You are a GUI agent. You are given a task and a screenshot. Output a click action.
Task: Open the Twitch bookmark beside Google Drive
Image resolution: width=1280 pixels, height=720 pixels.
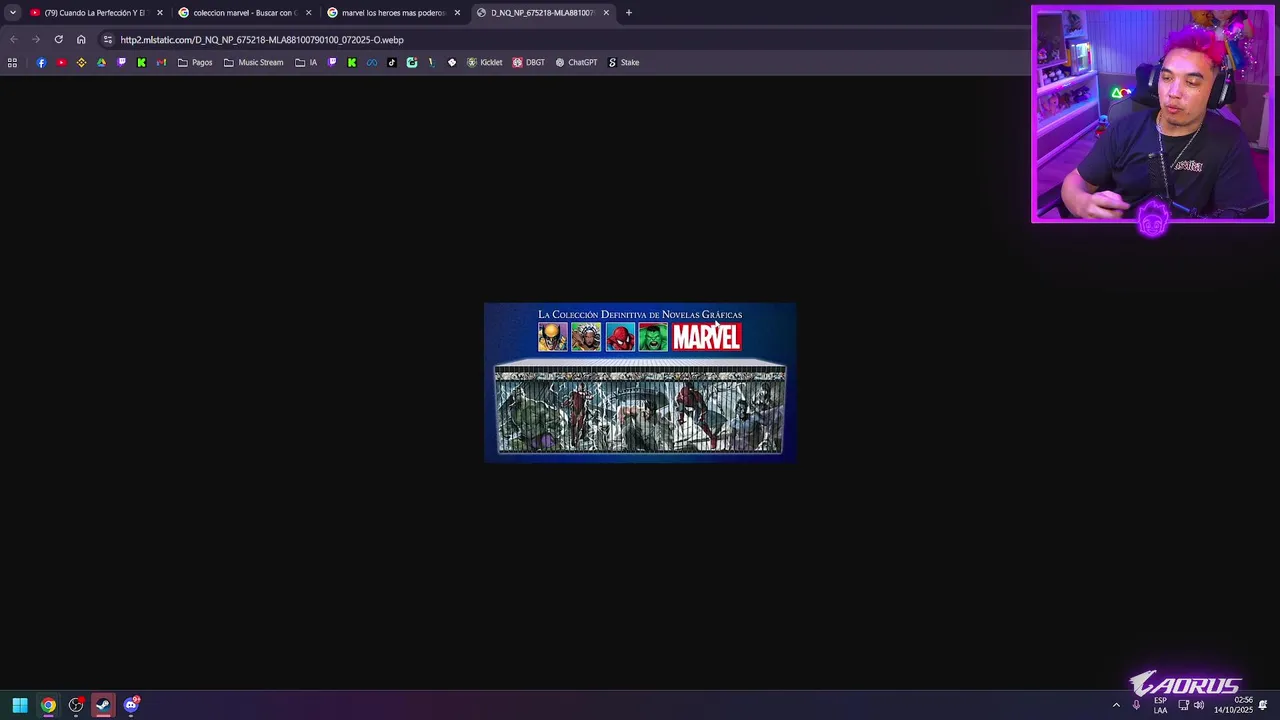tap(122, 62)
